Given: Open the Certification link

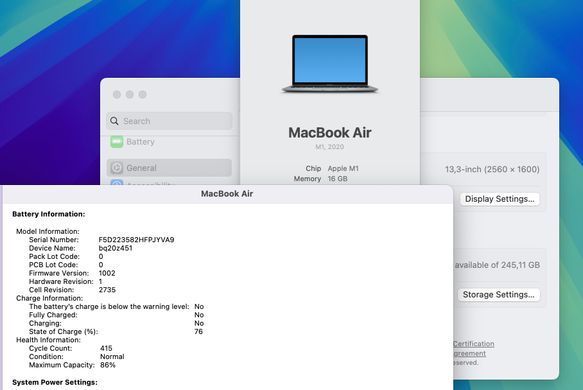Looking at the screenshot, I should click(474, 344).
